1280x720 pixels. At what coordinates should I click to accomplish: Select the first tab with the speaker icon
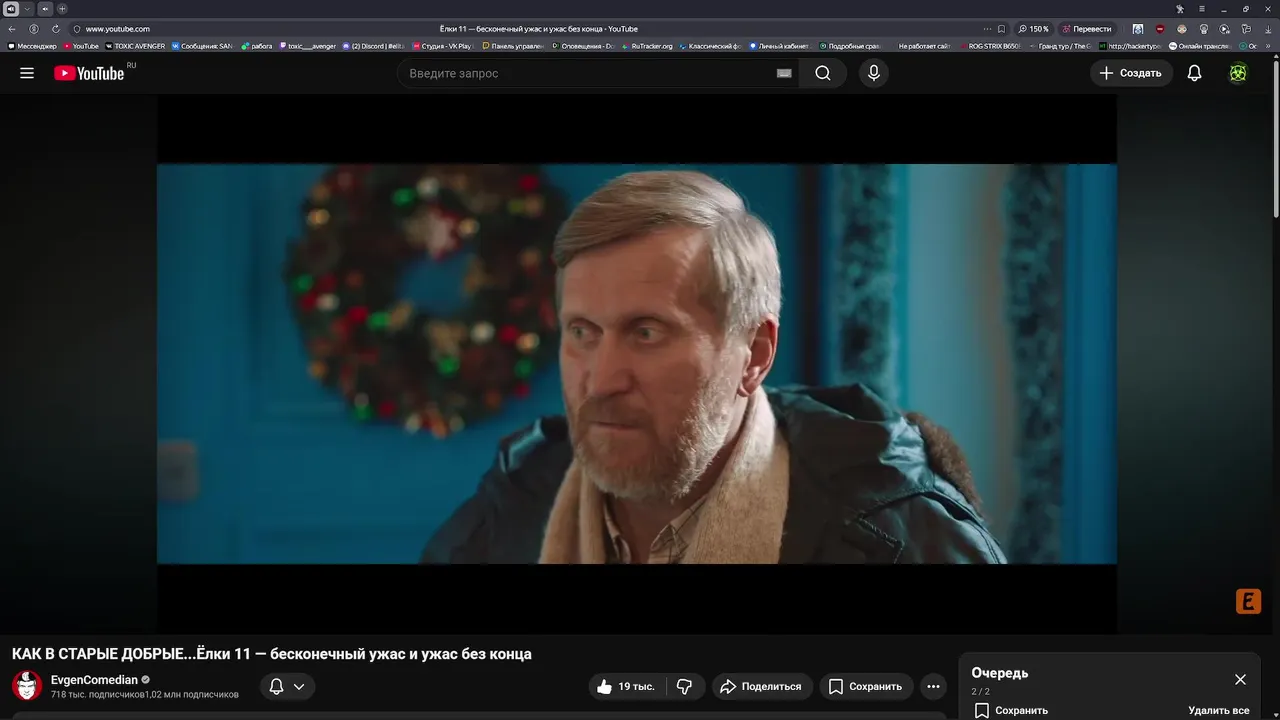tap(11, 9)
